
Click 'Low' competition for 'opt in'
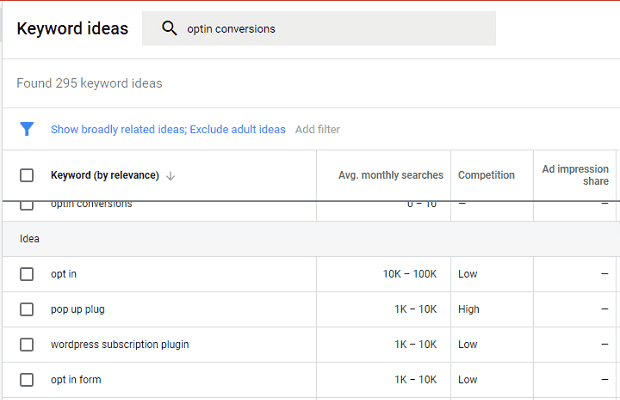(x=468, y=274)
